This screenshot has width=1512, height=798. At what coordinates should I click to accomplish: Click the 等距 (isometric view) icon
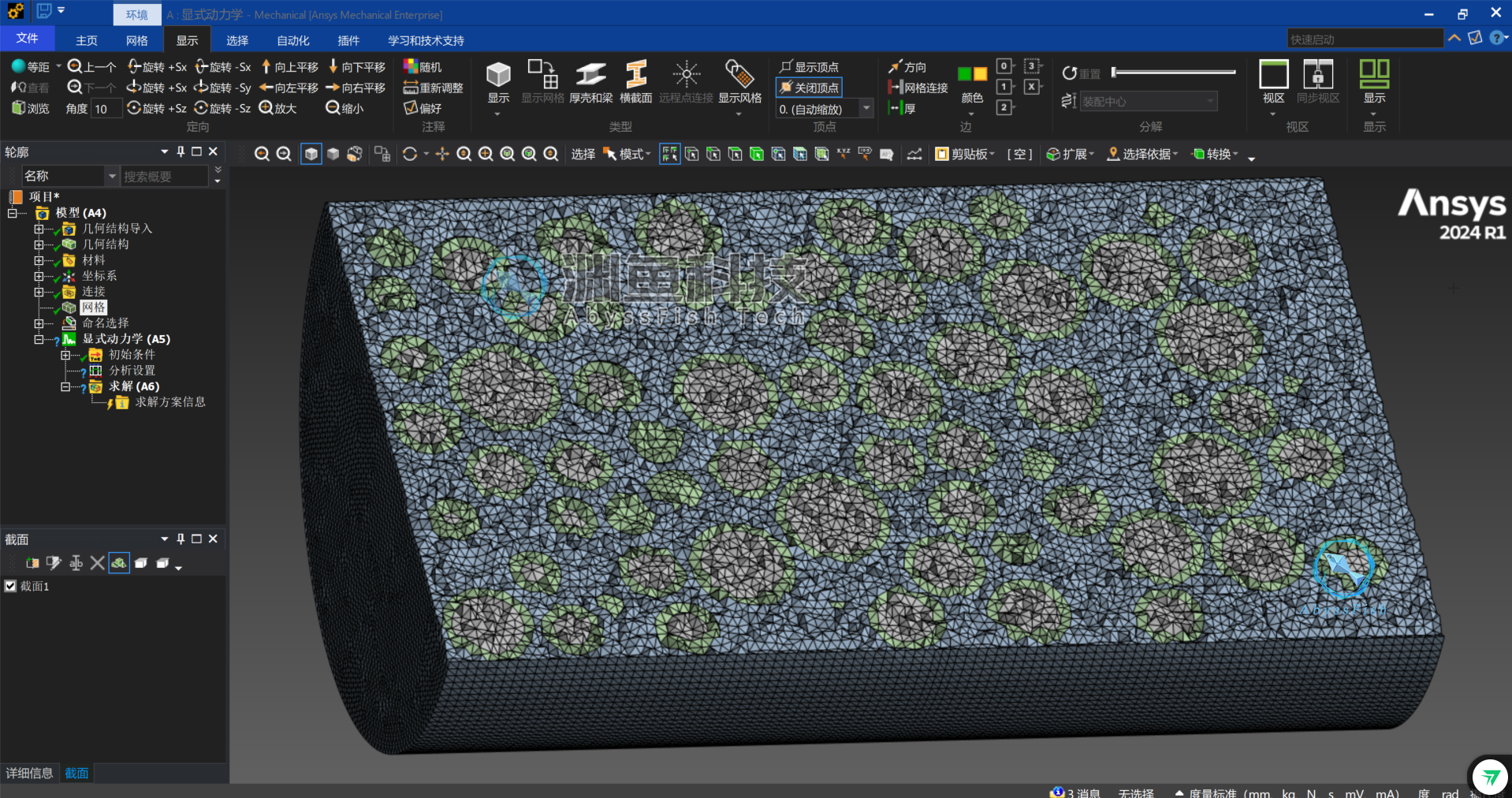pyautogui.click(x=19, y=66)
